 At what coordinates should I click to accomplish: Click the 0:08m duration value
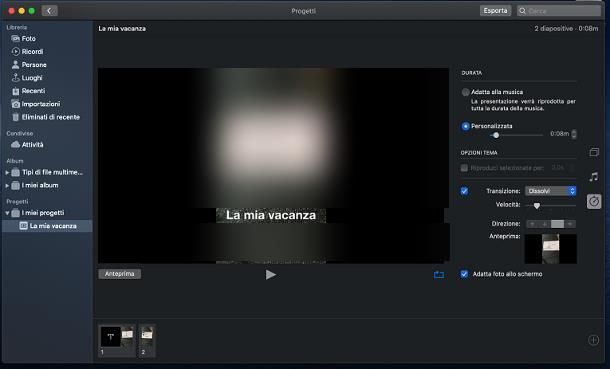[559, 134]
